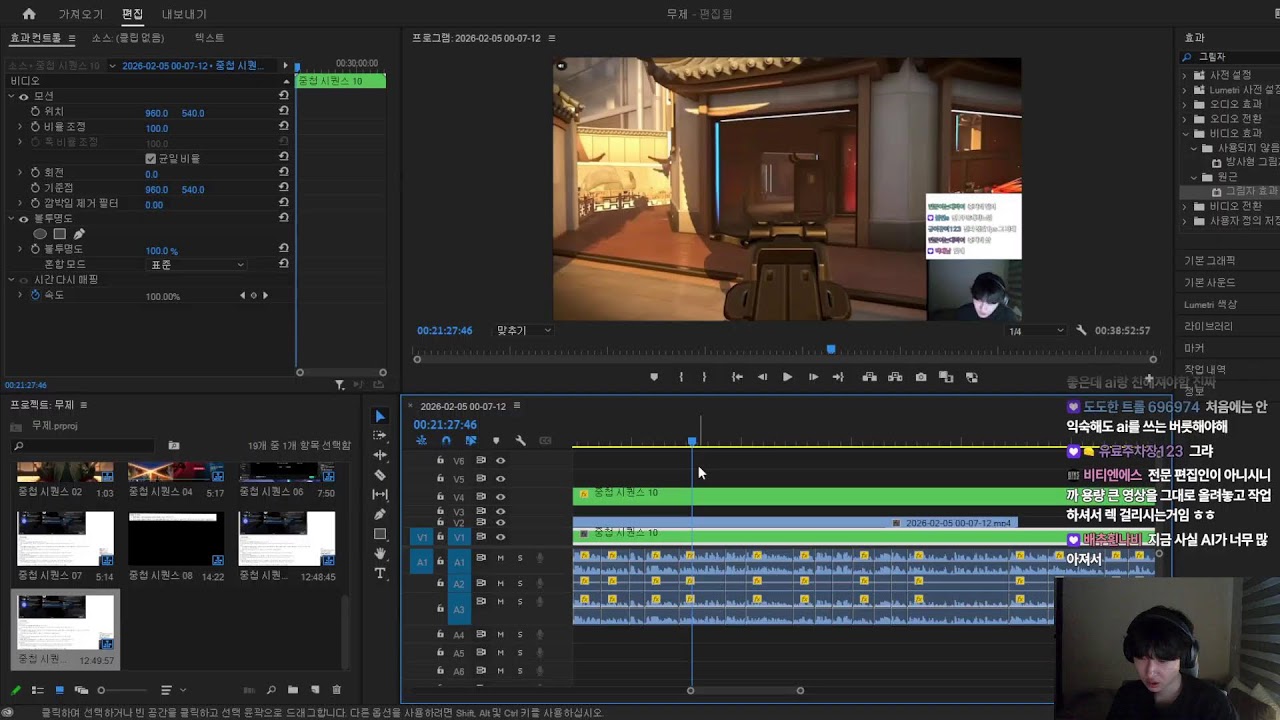Open the new bin folder icon in Project panel

293,690
